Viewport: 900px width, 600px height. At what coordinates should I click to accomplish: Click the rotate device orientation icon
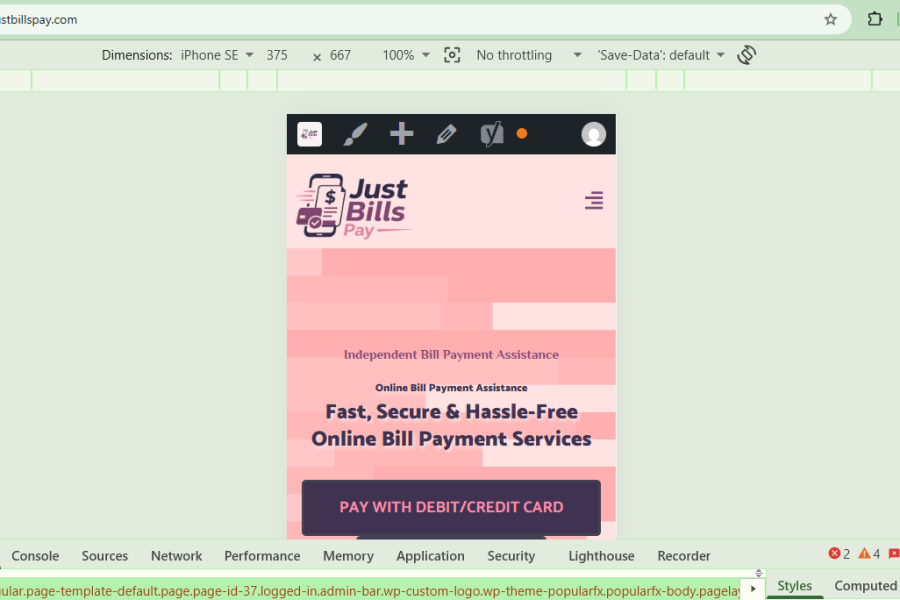[x=746, y=55]
